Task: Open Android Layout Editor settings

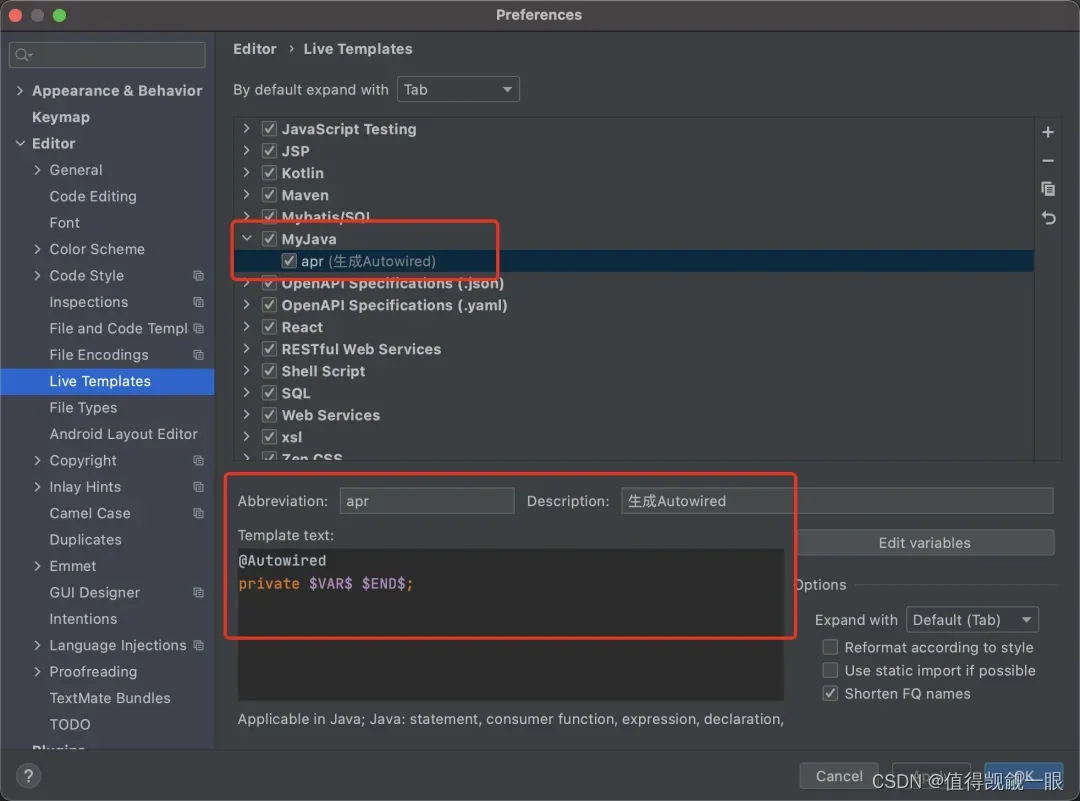Action: [123, 434]
